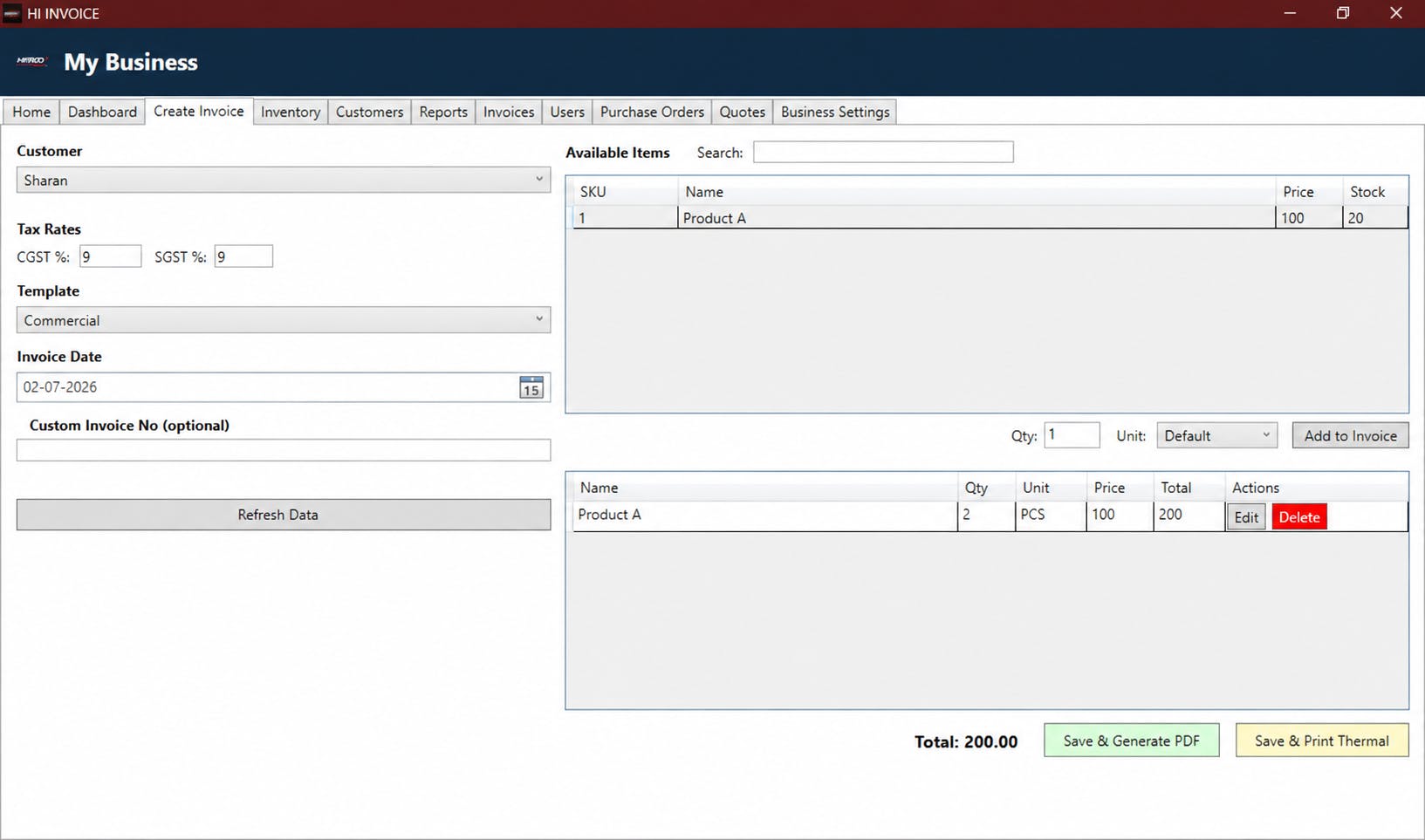Expand the Customer dropdown showing Sharan
1425x840 pixels.
[x=284, y=180]
